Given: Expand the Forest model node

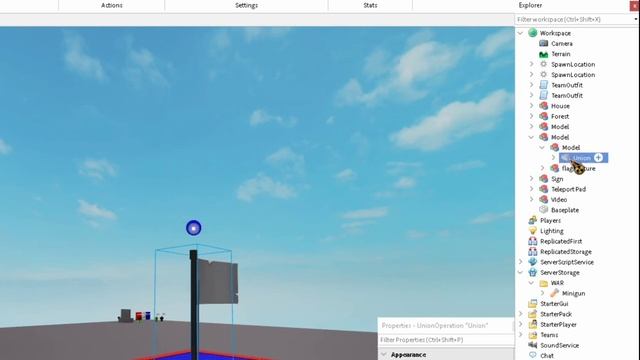Looking at the screenshot, I should click(x=531, y=116).
